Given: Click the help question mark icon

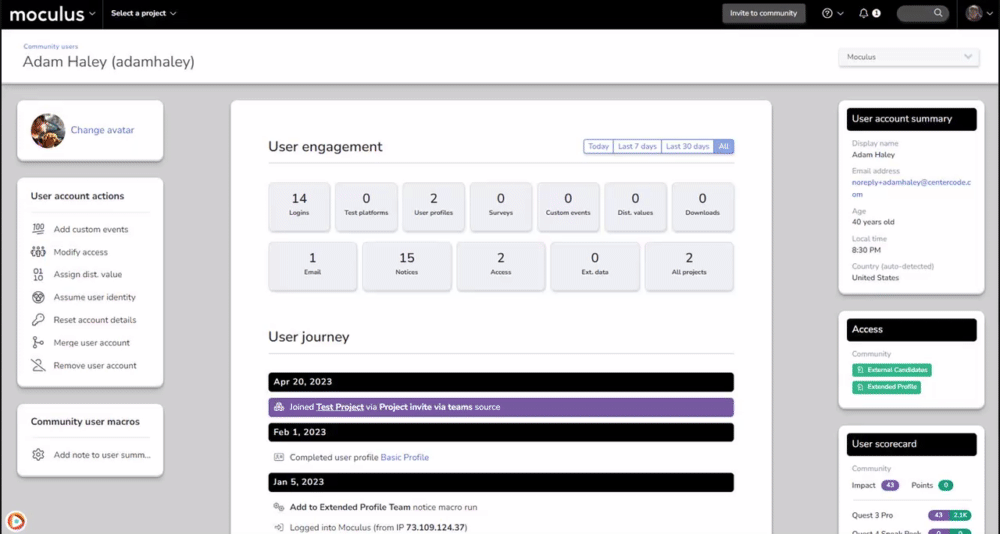Looking at the screenshot, I should click(x=827, y=13).
